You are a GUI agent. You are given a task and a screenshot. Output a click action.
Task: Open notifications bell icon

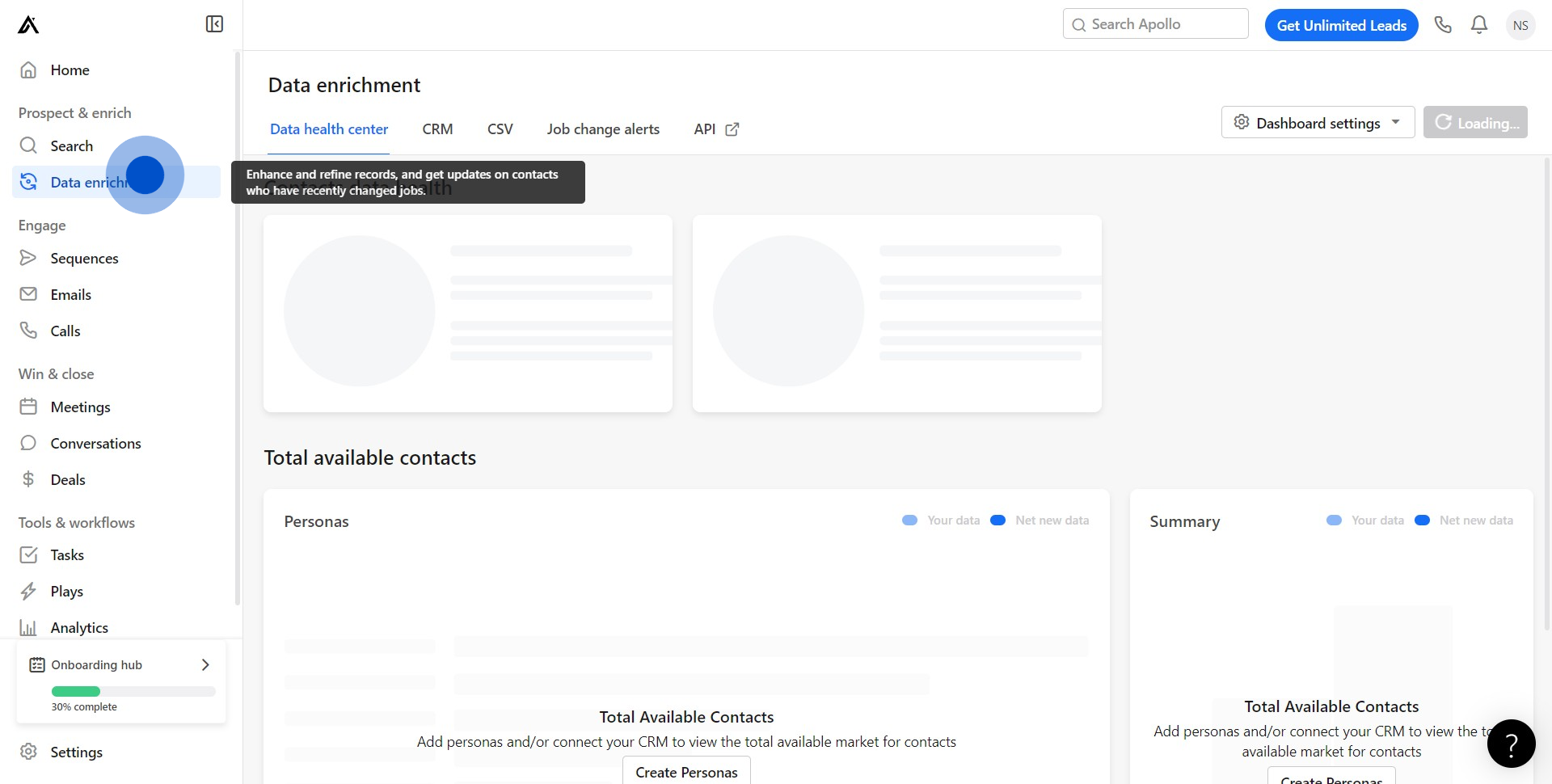1479,25
